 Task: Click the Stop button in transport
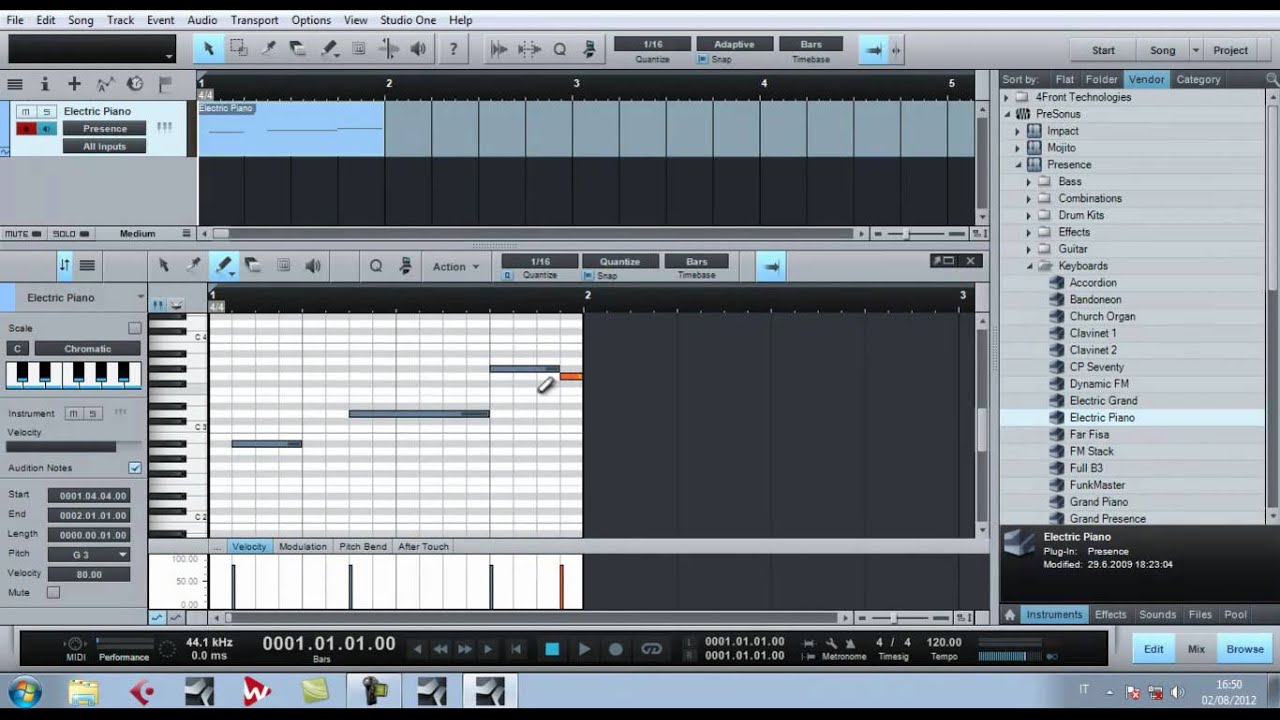[x=551, y=649]
